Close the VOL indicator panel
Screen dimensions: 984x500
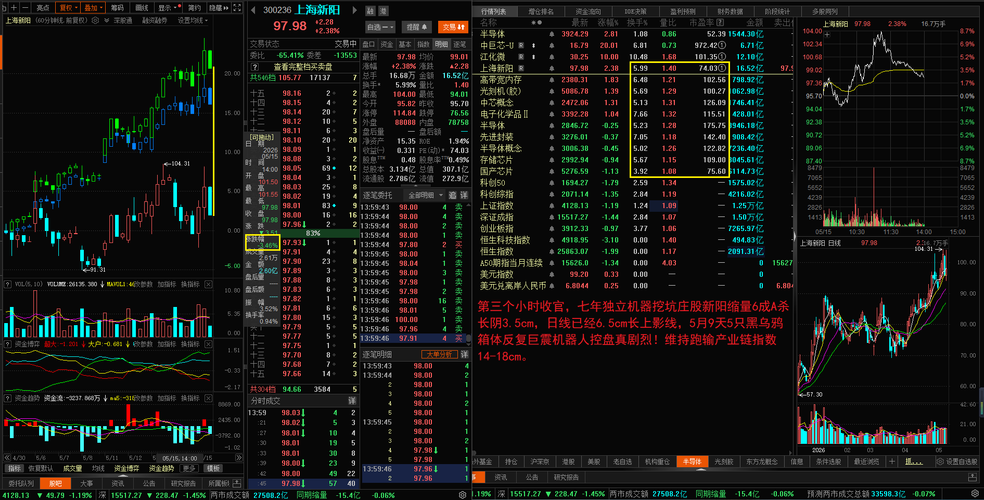coord(208,284)
